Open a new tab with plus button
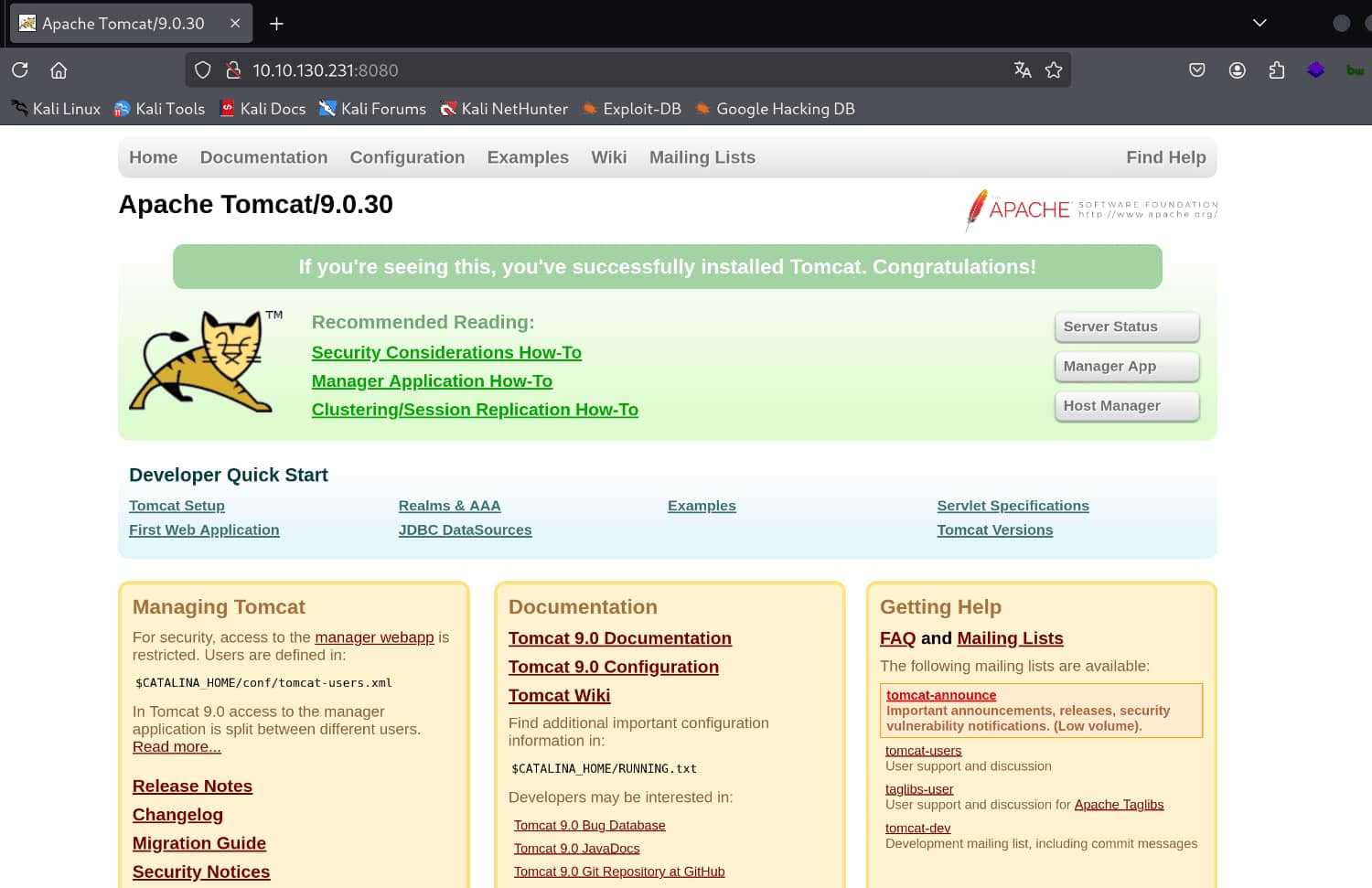 tap(276, 24)
